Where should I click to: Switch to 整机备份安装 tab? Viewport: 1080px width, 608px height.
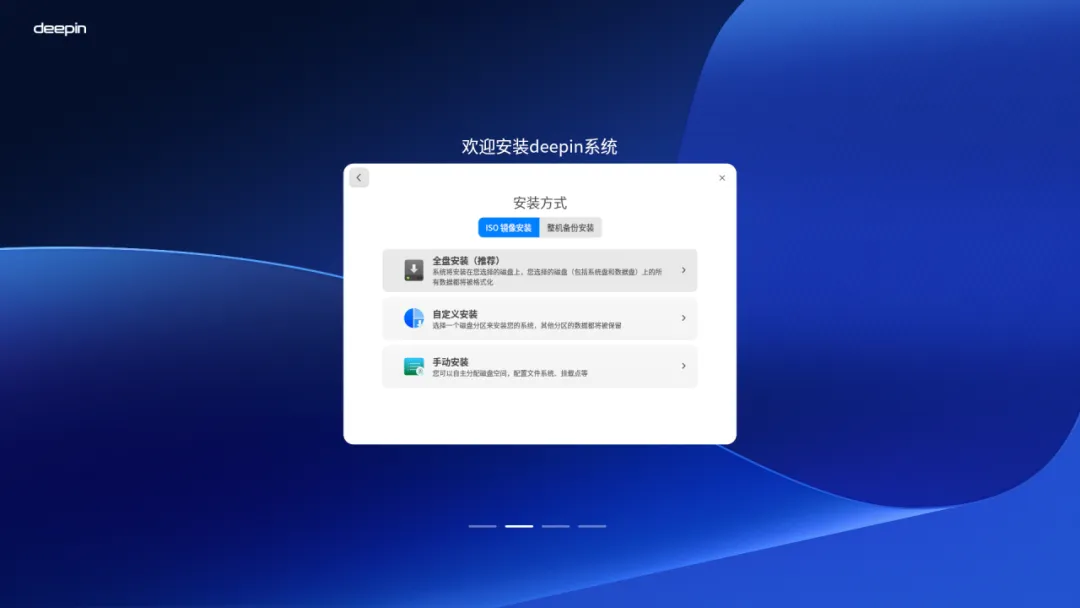click(x=570, y=228)
